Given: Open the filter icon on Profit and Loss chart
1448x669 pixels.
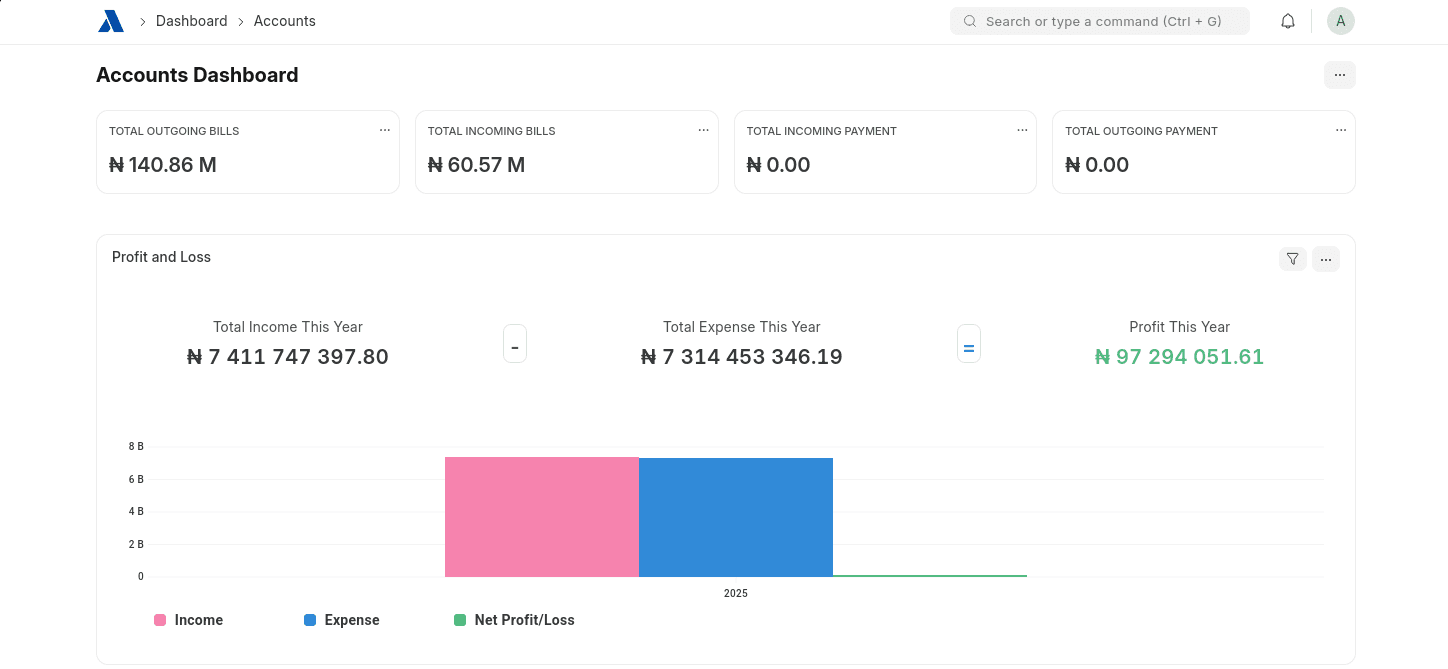Looking at the screenshot, I should tap(1292, 258).
